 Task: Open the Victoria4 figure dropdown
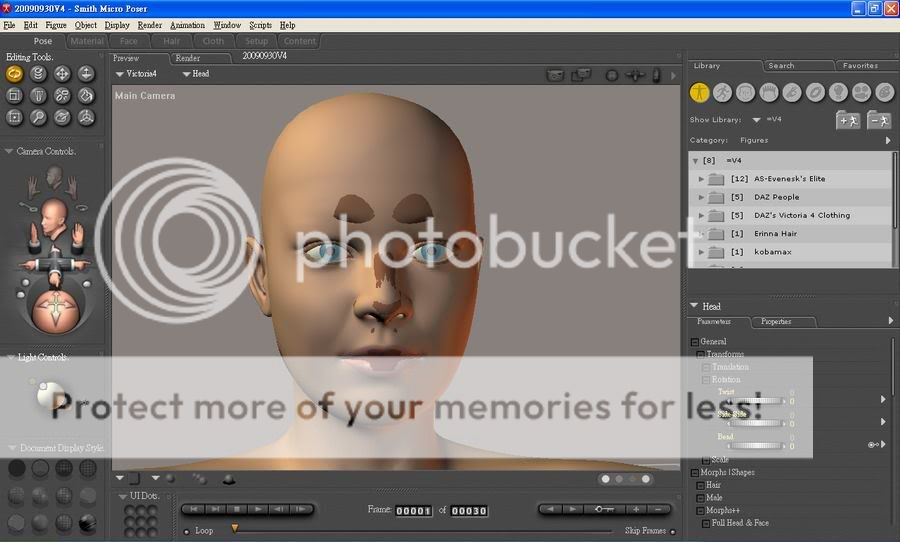tap(137, 74)
